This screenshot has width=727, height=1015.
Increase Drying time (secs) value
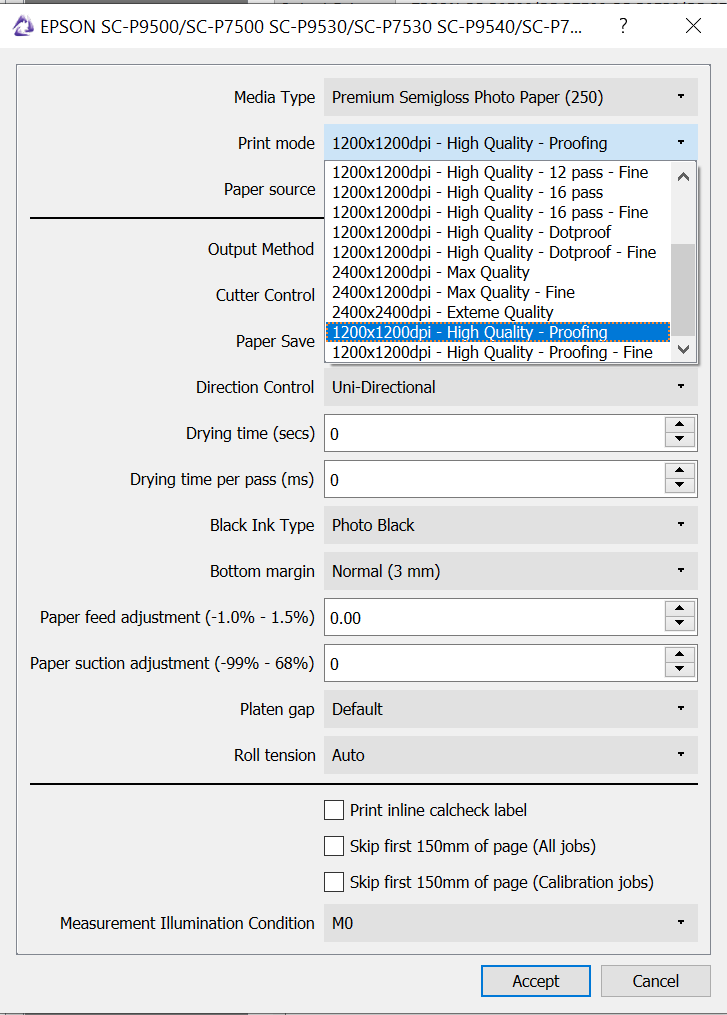[680, 425]
